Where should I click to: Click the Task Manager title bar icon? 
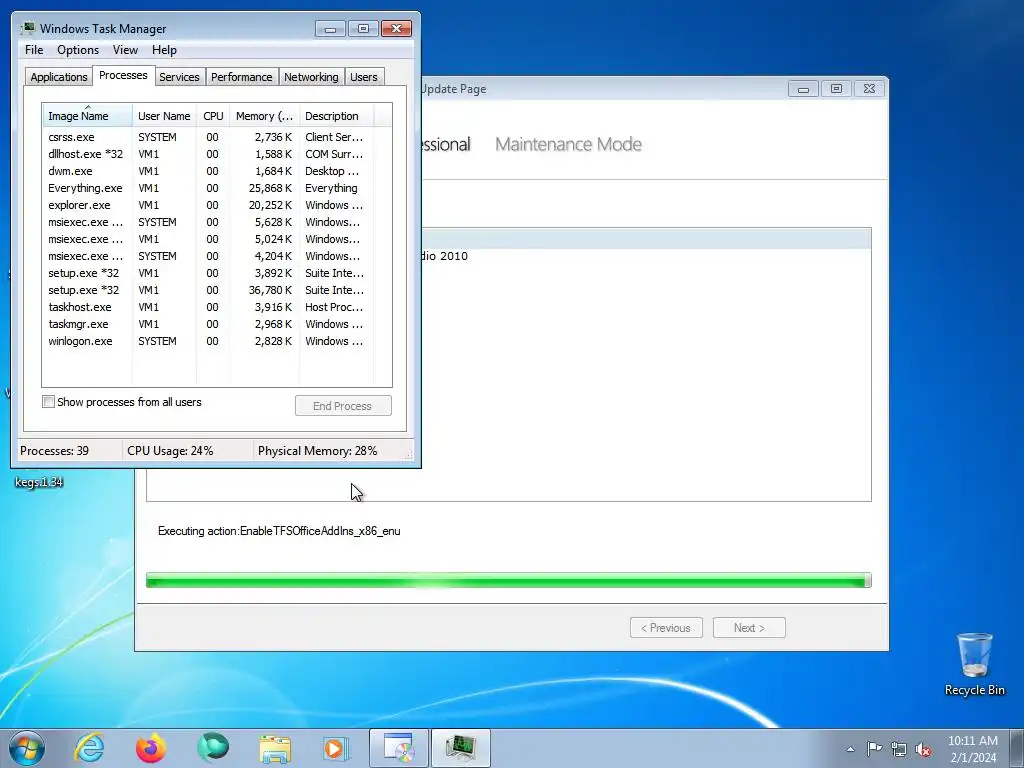[27, 28]
